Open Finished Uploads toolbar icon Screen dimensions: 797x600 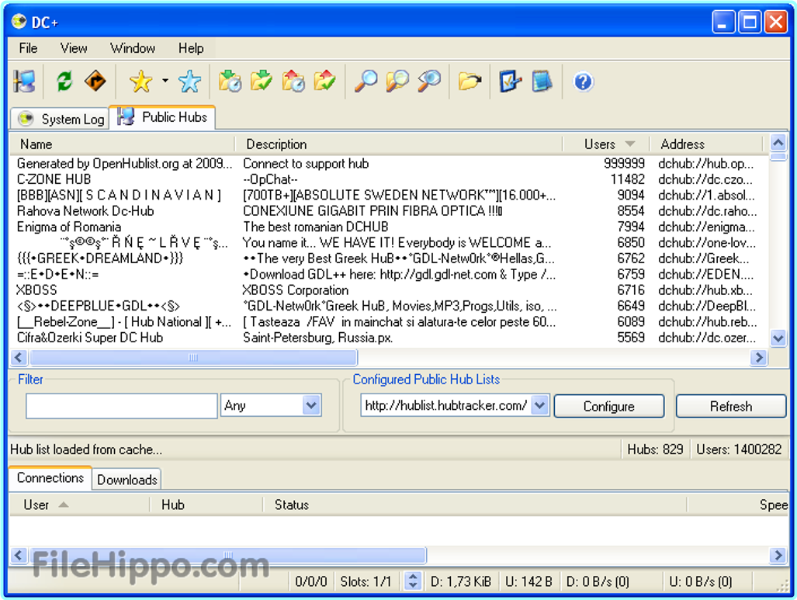click(x=325, y=81)
